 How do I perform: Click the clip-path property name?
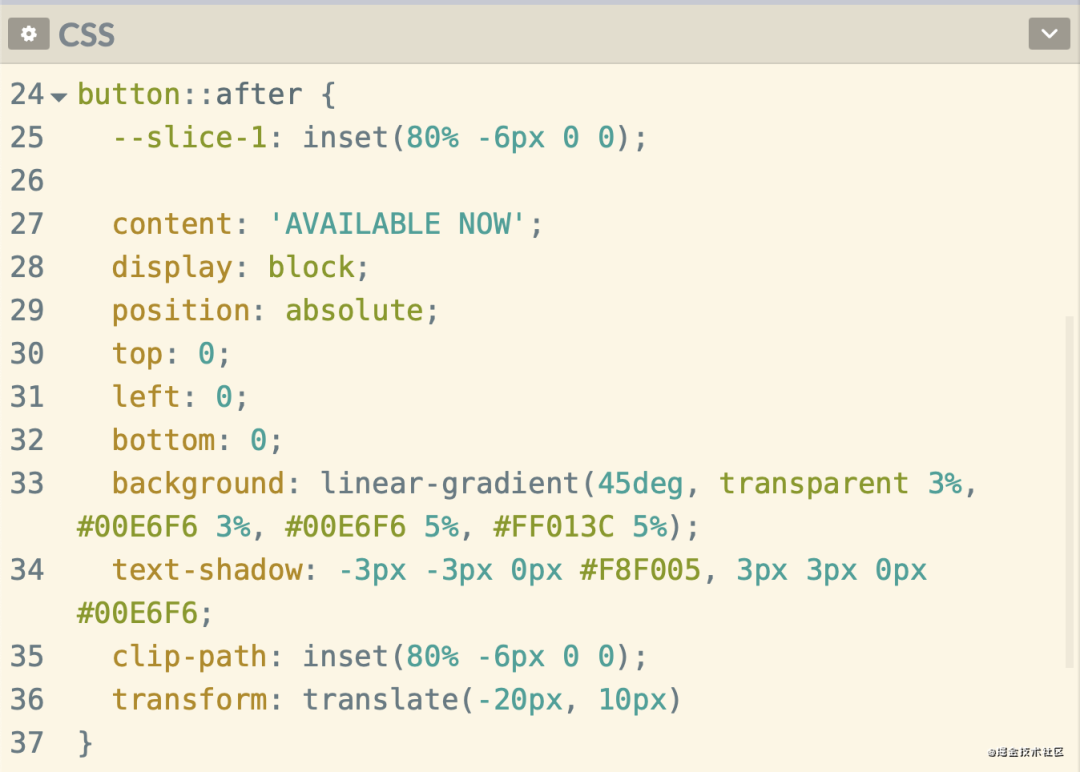(x=190, y=657)
